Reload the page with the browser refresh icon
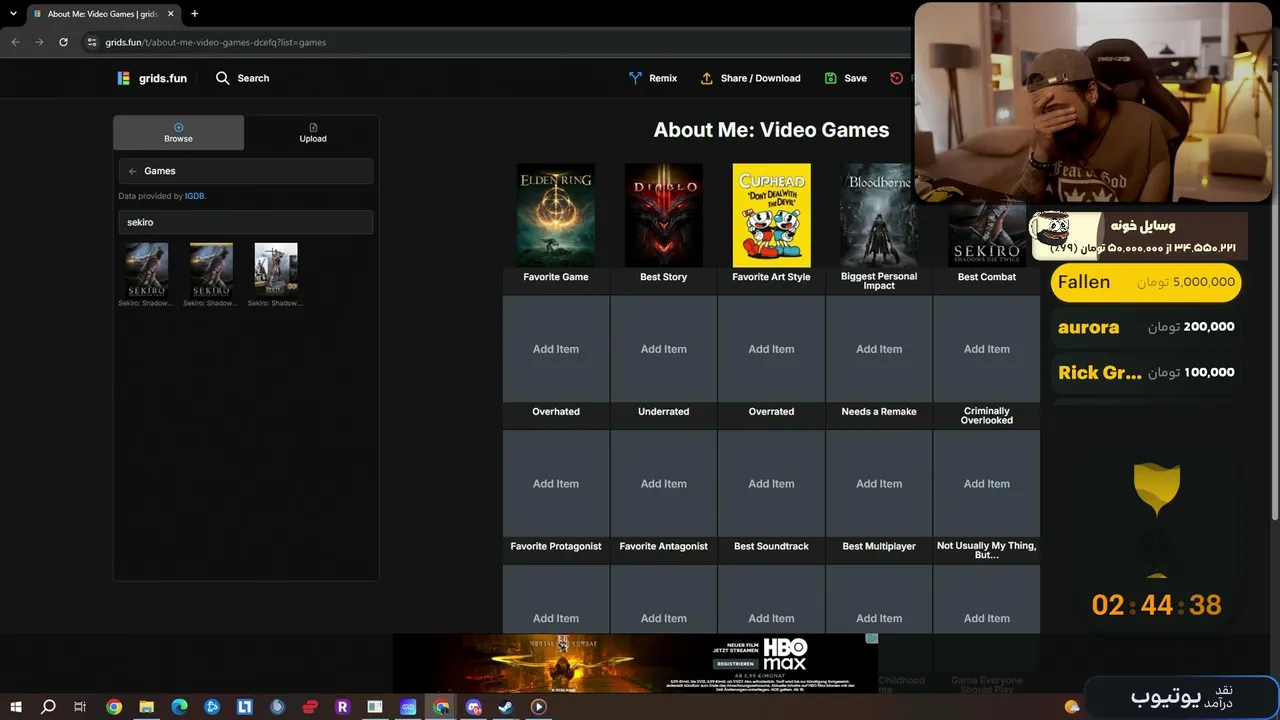Viewport: 1280px width, 720px height. pos(64,42)
